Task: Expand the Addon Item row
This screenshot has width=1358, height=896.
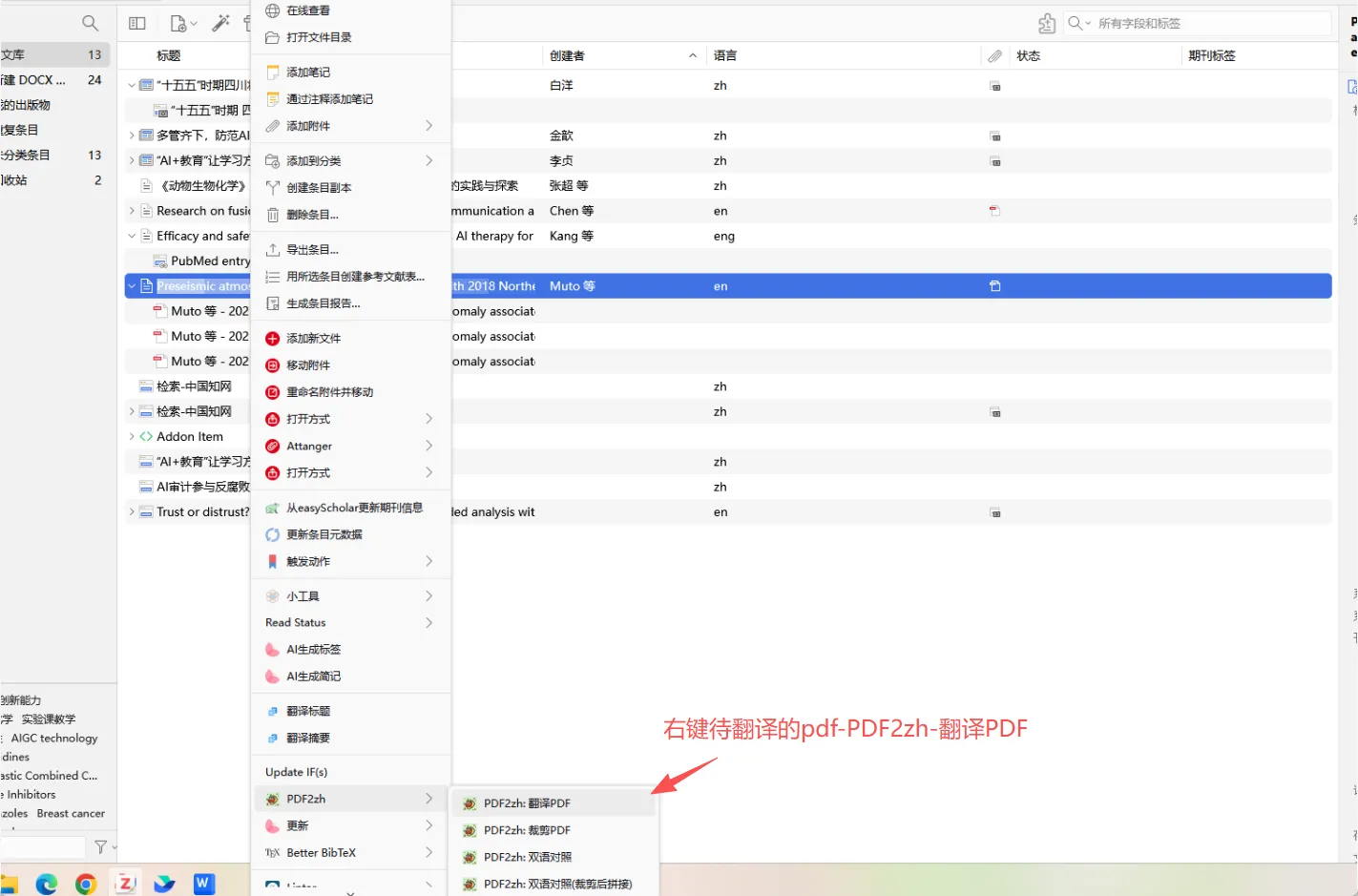Action: click(132, 437)
